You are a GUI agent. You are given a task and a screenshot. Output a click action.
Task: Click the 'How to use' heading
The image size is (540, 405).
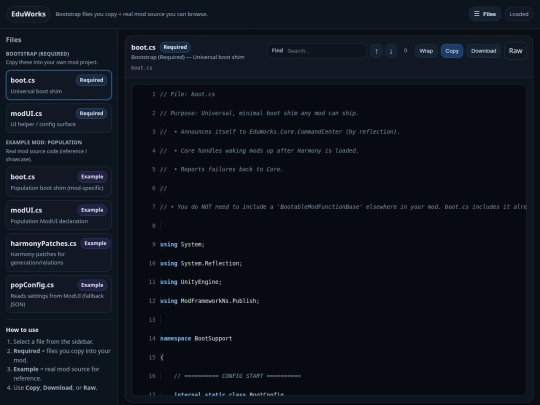[22, 330]
